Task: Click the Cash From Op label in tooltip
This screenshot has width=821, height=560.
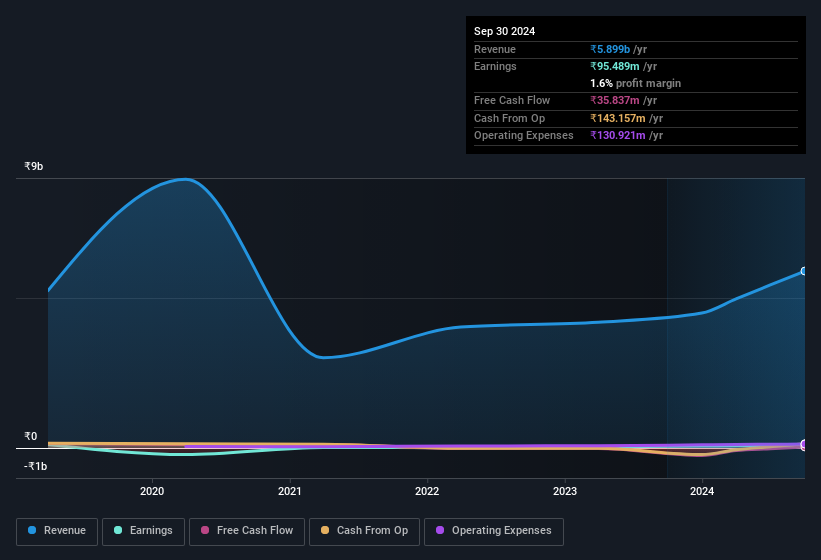Action: (x=509, y=118)
